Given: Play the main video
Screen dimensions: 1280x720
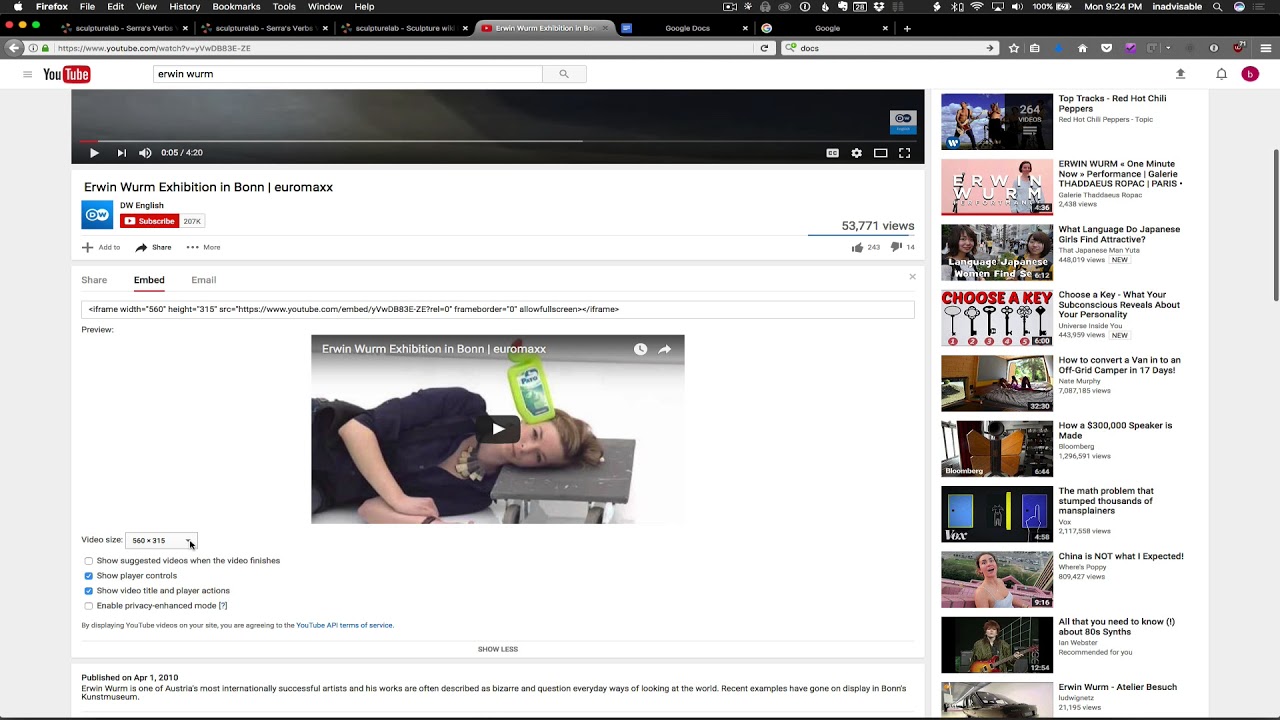Looking at the screenshot, I should pyautogui.click(x=94, y=153).
